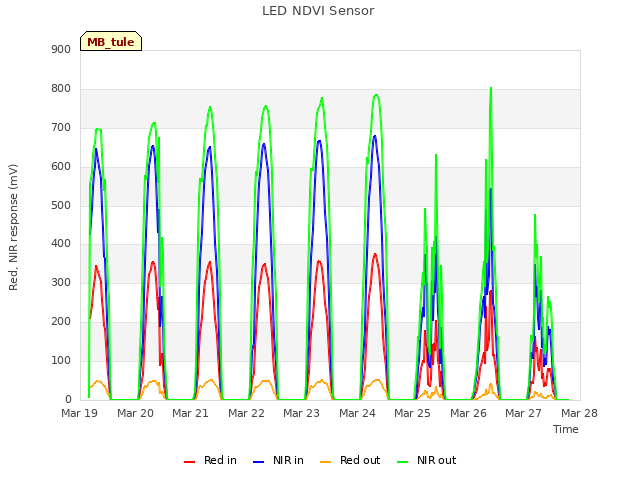Click the Red in peak on Mar 23
640x480 pixels.
[x=319, y=261]
